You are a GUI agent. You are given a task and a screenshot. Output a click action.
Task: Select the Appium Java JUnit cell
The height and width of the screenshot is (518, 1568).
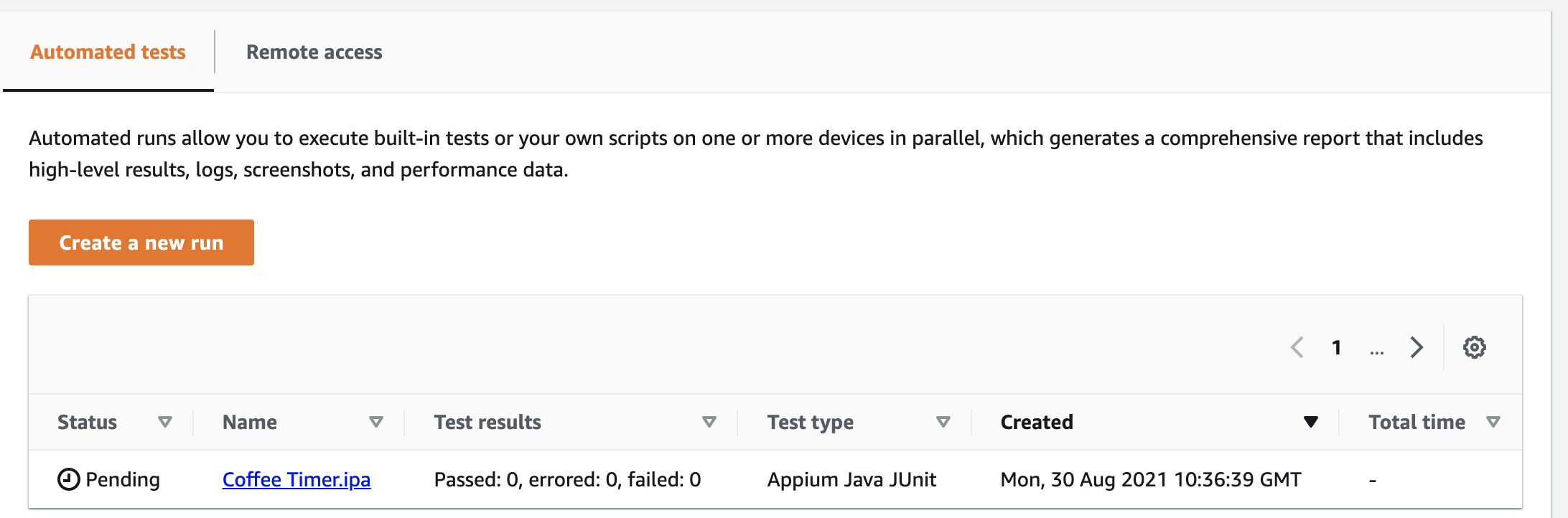(851, 479)
